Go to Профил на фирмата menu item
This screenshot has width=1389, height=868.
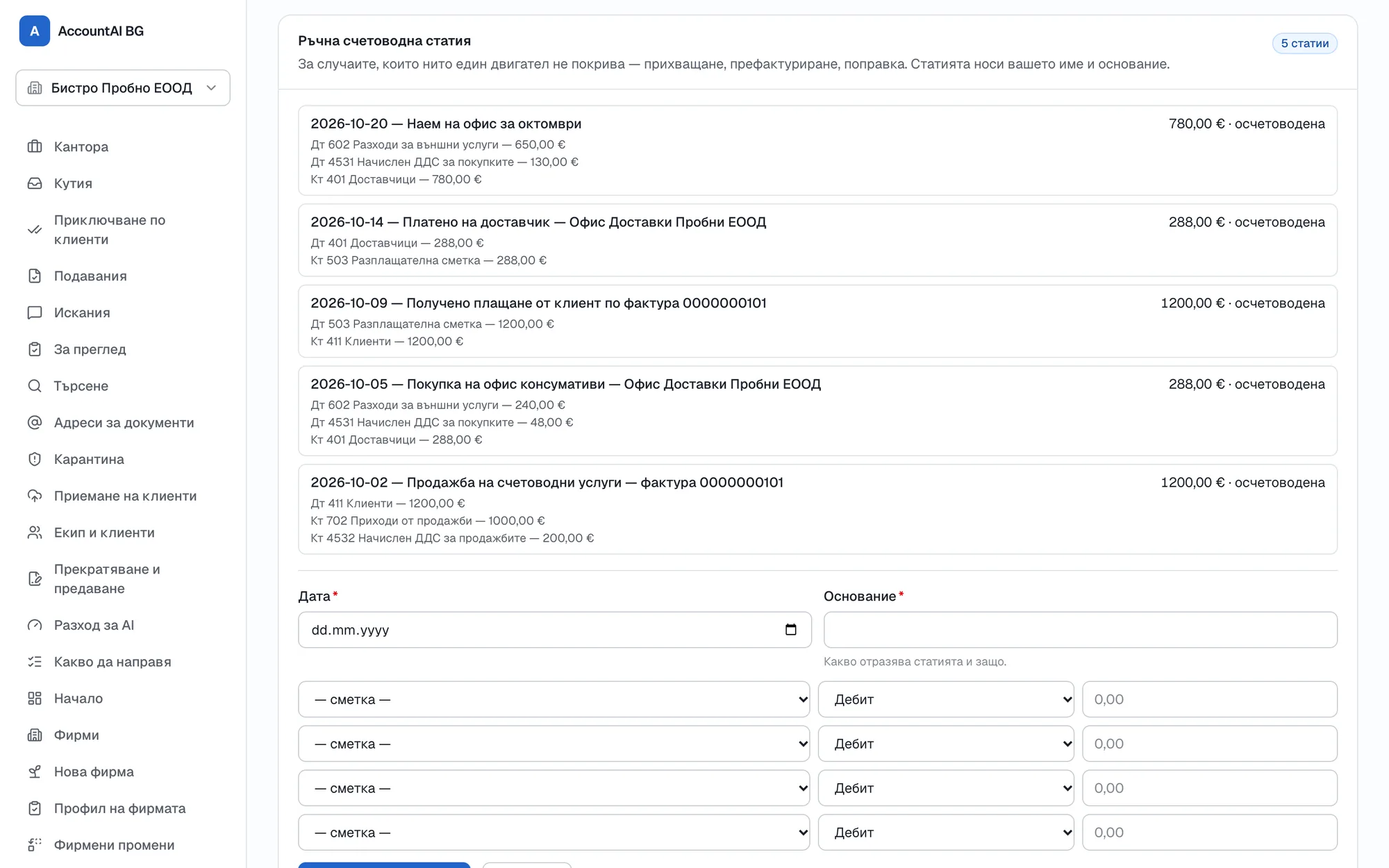pyautogui.click(x=123, y=808)
